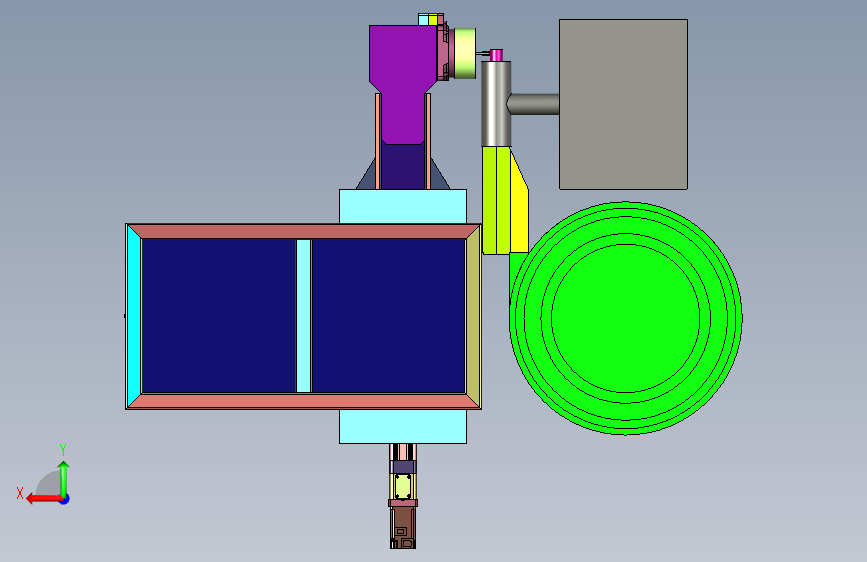Screen dimensions: 867x562
Task: Select left salmon vertical rail by hopper
Action: click(x=378, y=141)
